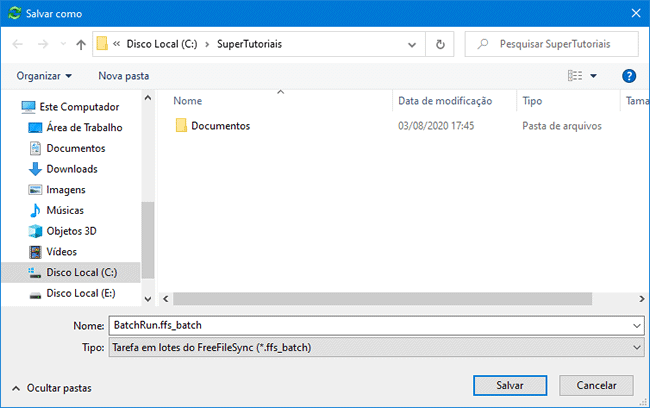The width and height of the screenshot is (650, 408).
Task: Collapse folders with Ocultar pastas
Action: 51,387
